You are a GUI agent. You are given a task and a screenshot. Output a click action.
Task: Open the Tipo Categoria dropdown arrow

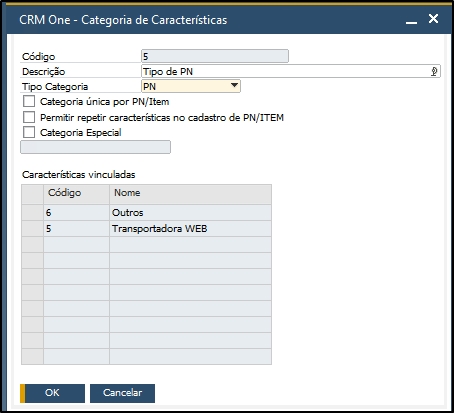(234, 86)
